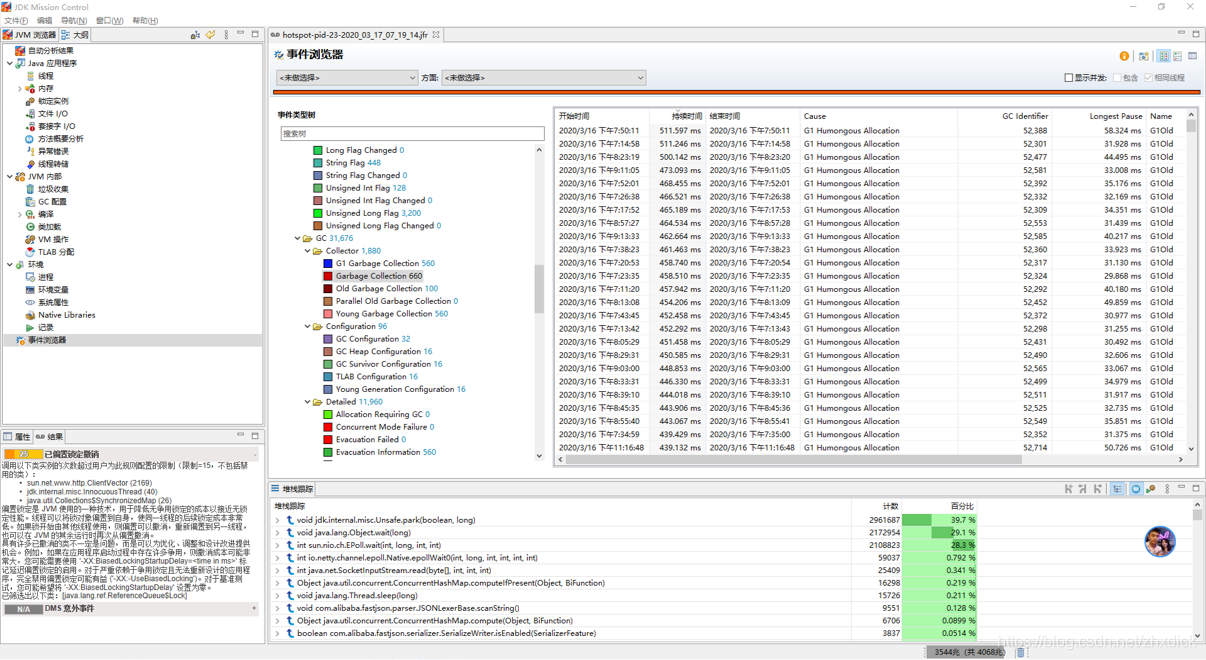
Task: Open the 自动分析结果 page icon
Action: pyautogui.click(x=20, y=51)
